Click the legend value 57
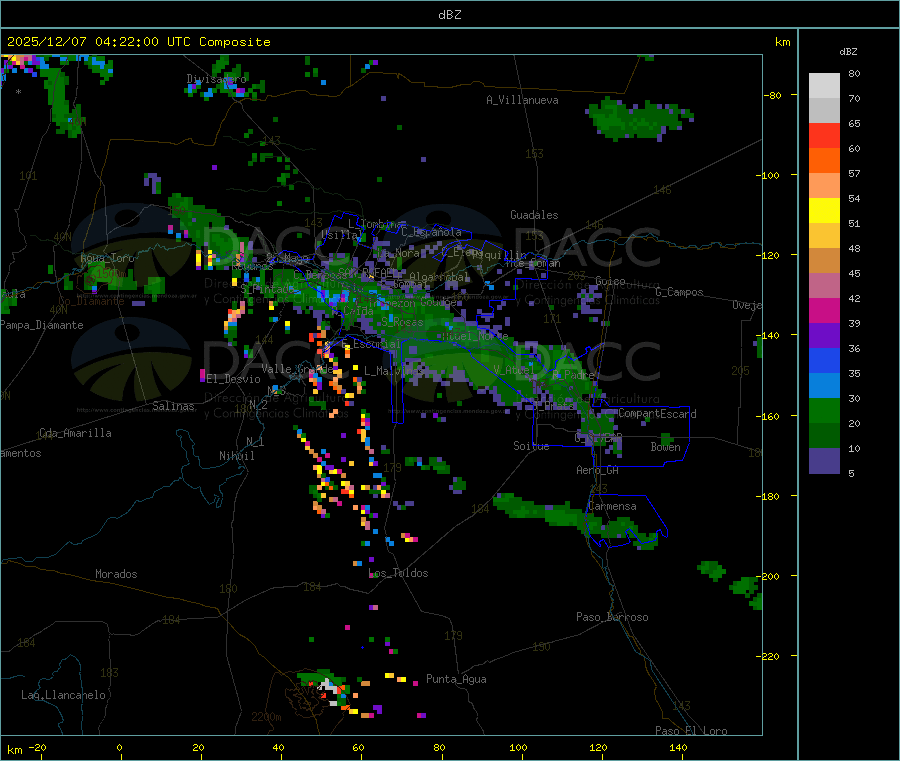 click(854, 173)
